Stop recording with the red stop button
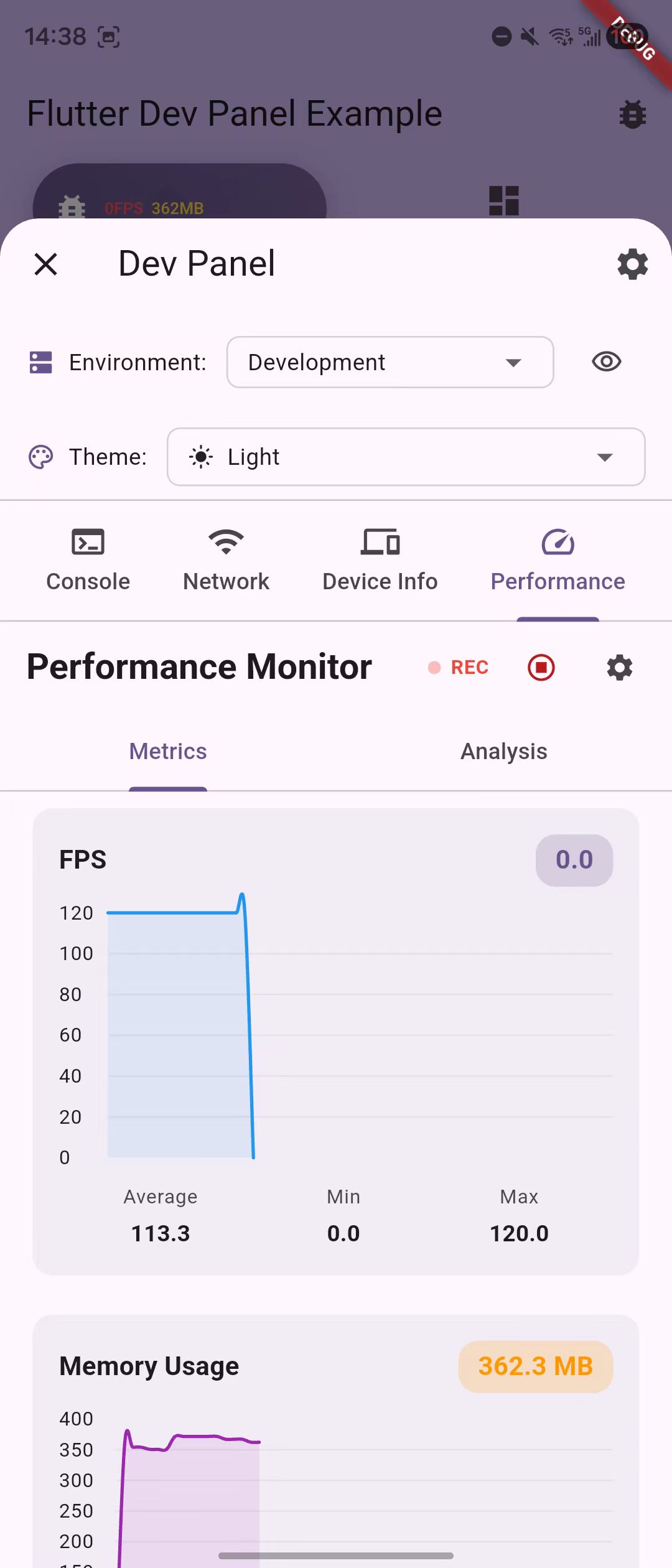The height and width of the screenshot is (1568, 672). pyautogui.click(x=540, y=667)
